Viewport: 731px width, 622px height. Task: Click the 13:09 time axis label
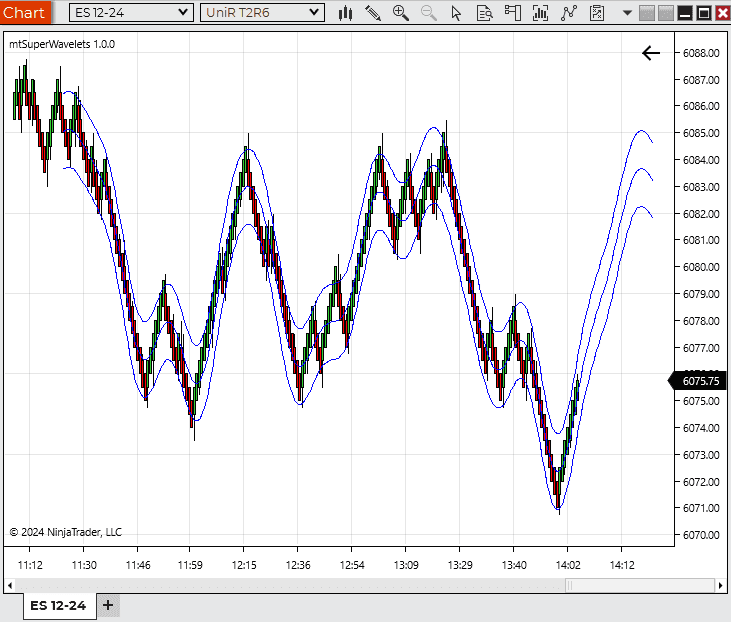tap(406, 565)
